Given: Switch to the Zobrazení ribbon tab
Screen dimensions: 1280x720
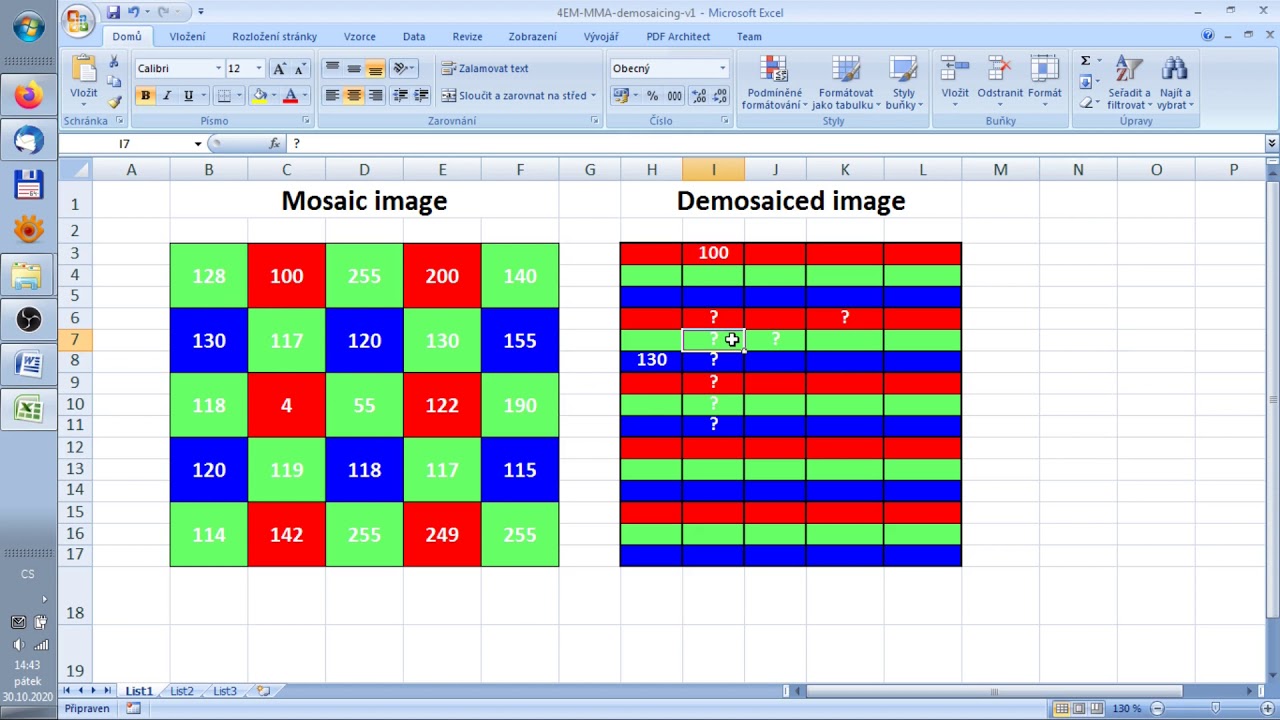Looking at the screenshot, I should [532, 36].
